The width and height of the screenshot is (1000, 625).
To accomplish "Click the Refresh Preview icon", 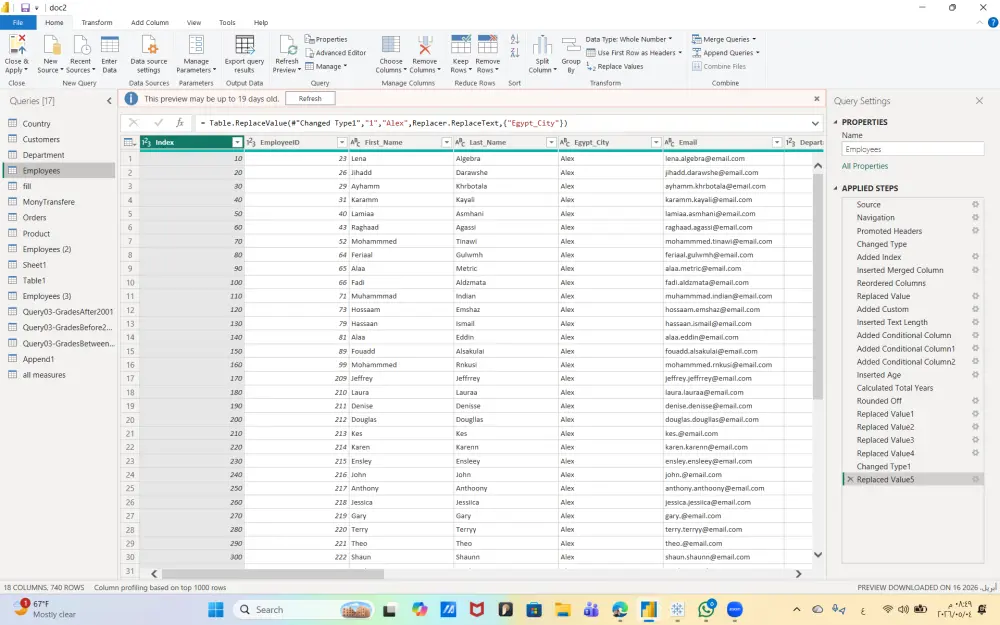I will [286, 46].
